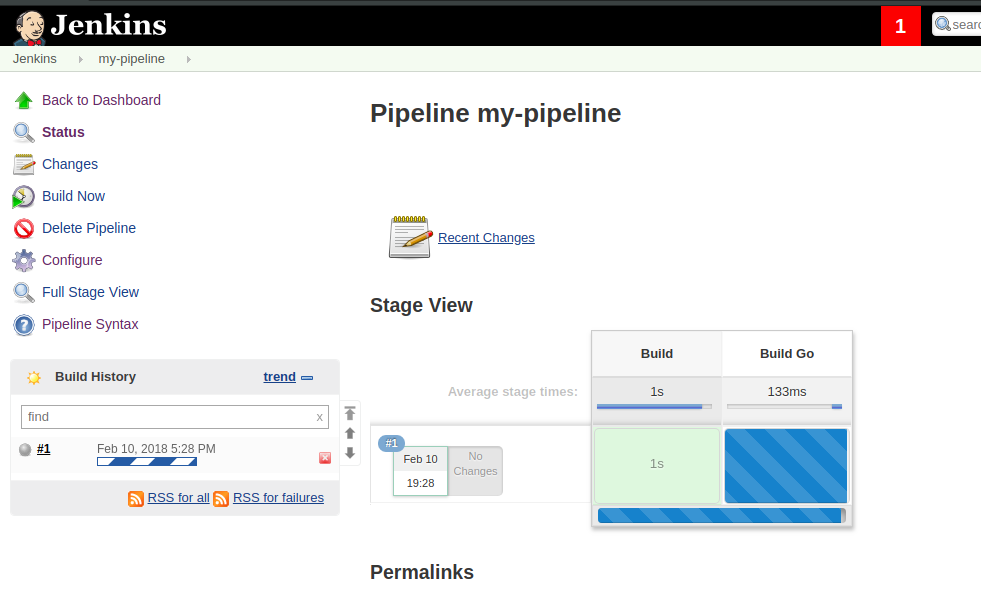Open the RSS for failures link
This screenshot has width=981, height=602.
coord(278,498)
